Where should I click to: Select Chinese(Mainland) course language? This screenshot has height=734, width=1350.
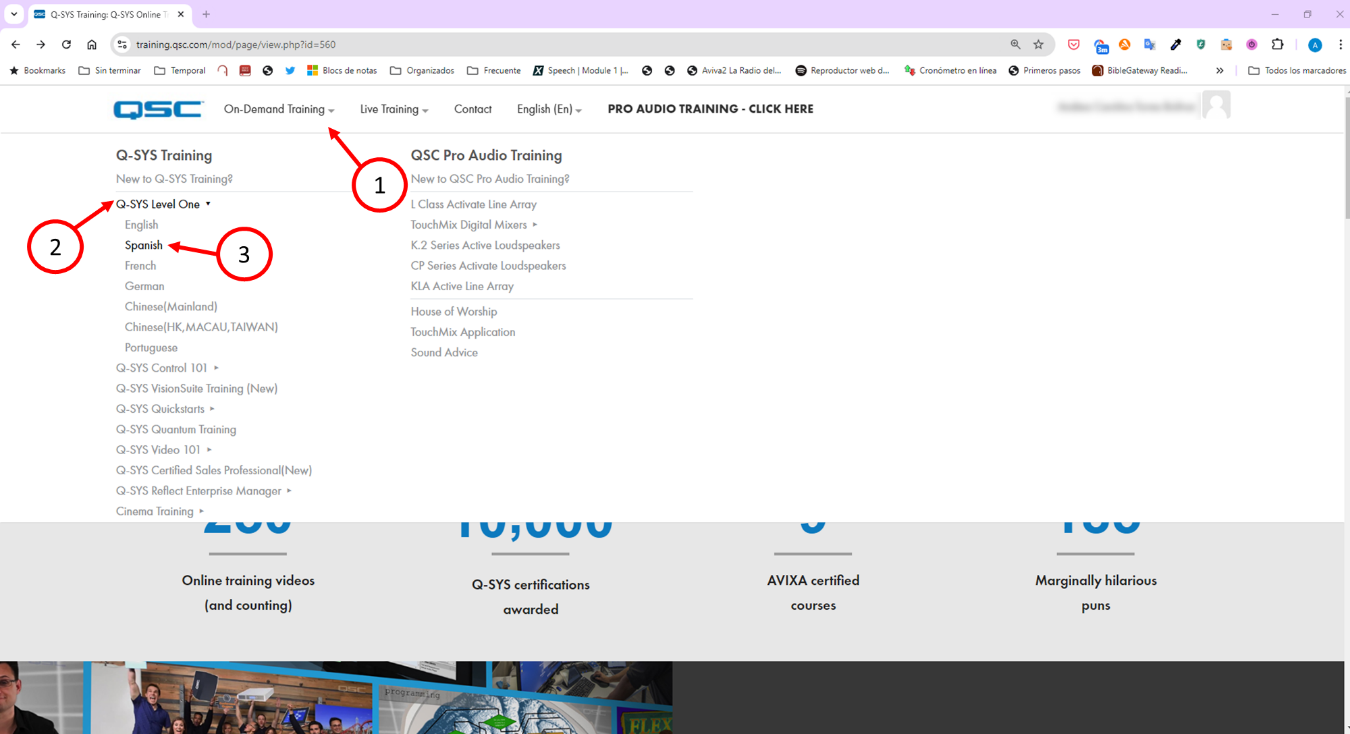[171, 307]
